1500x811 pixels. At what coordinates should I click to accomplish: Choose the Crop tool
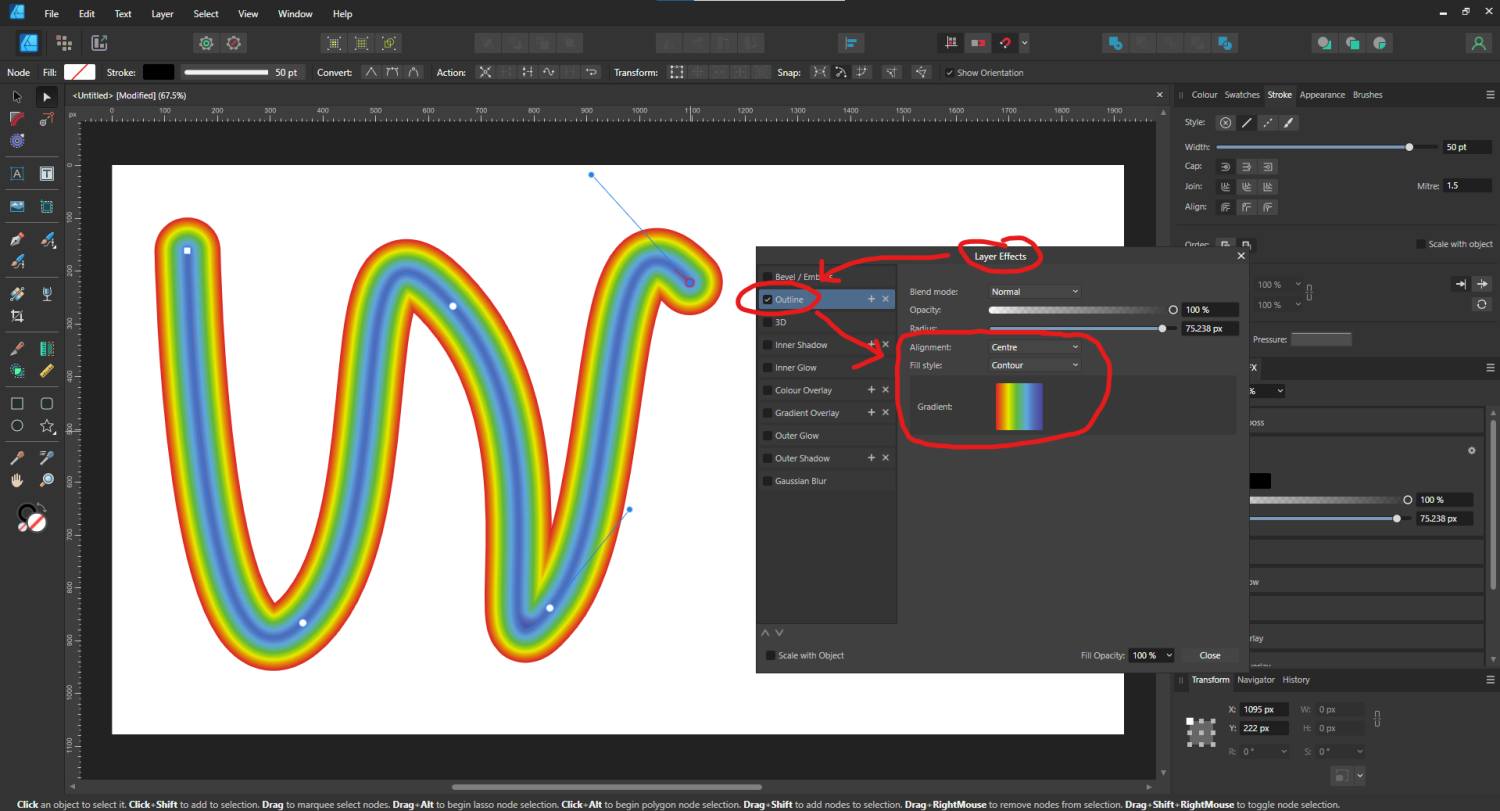point(17,316)
